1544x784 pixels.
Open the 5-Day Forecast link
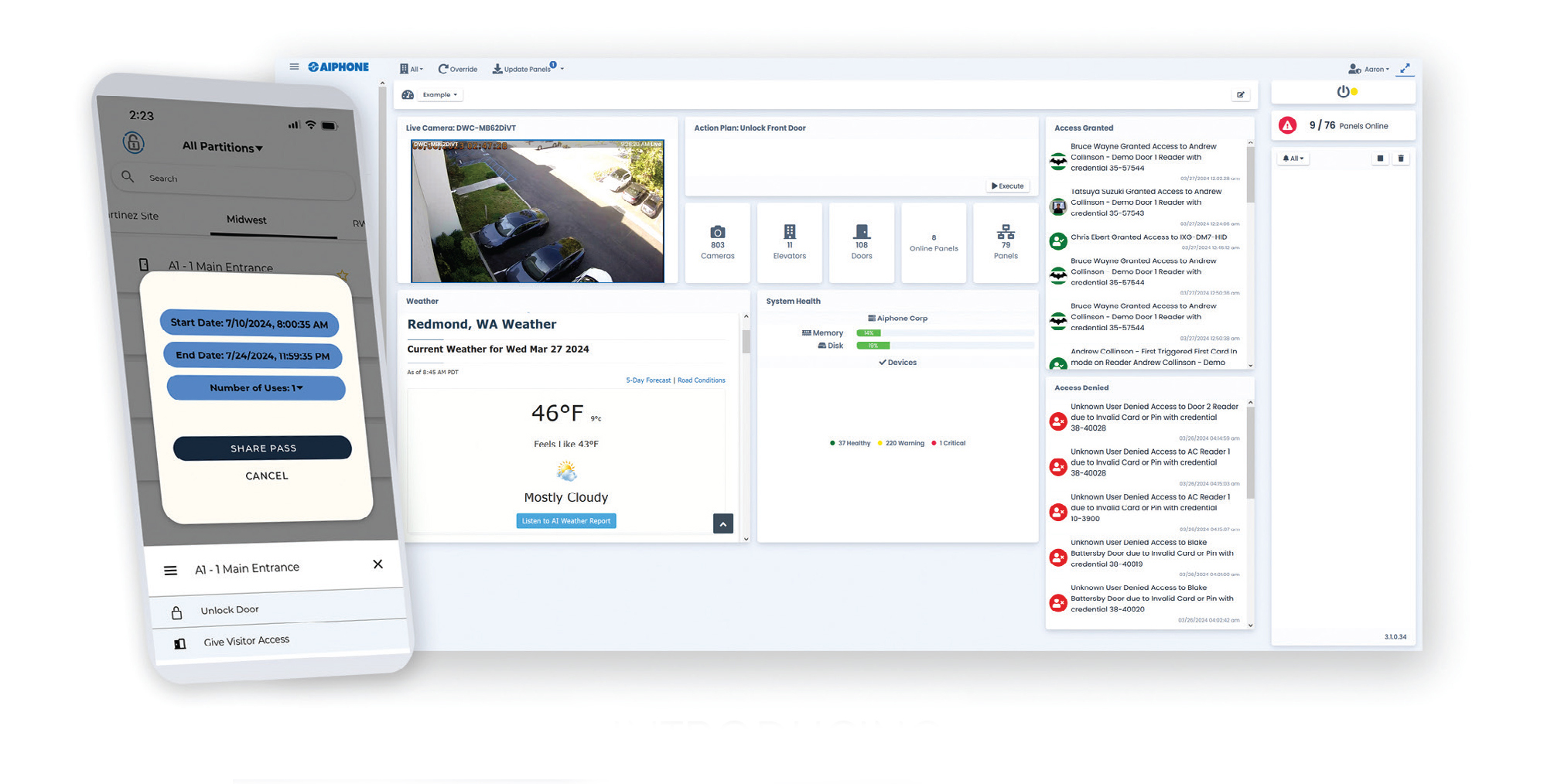tap(648, 380)
